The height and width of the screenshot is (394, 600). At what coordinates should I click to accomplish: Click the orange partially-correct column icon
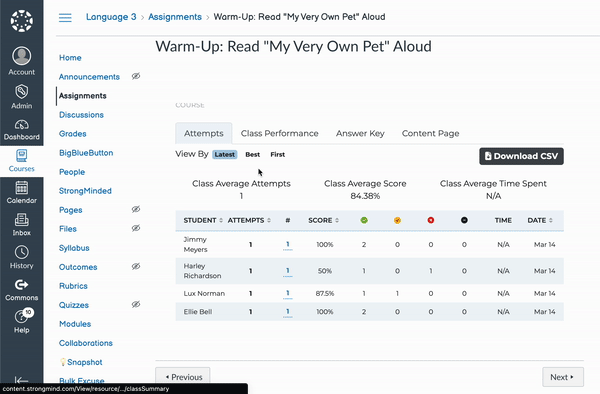coord(397,220)
